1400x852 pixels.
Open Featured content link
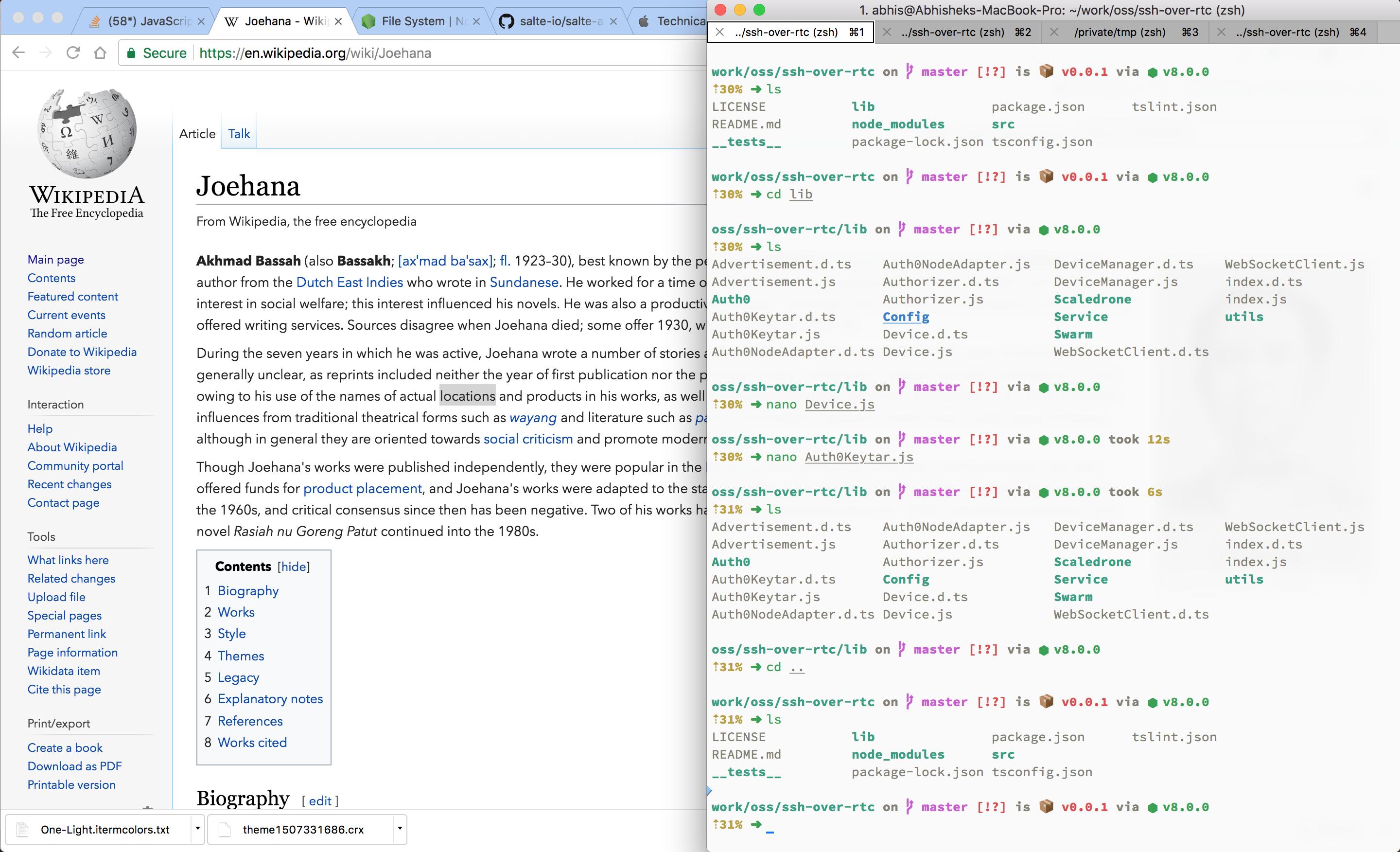pos(73,296)
